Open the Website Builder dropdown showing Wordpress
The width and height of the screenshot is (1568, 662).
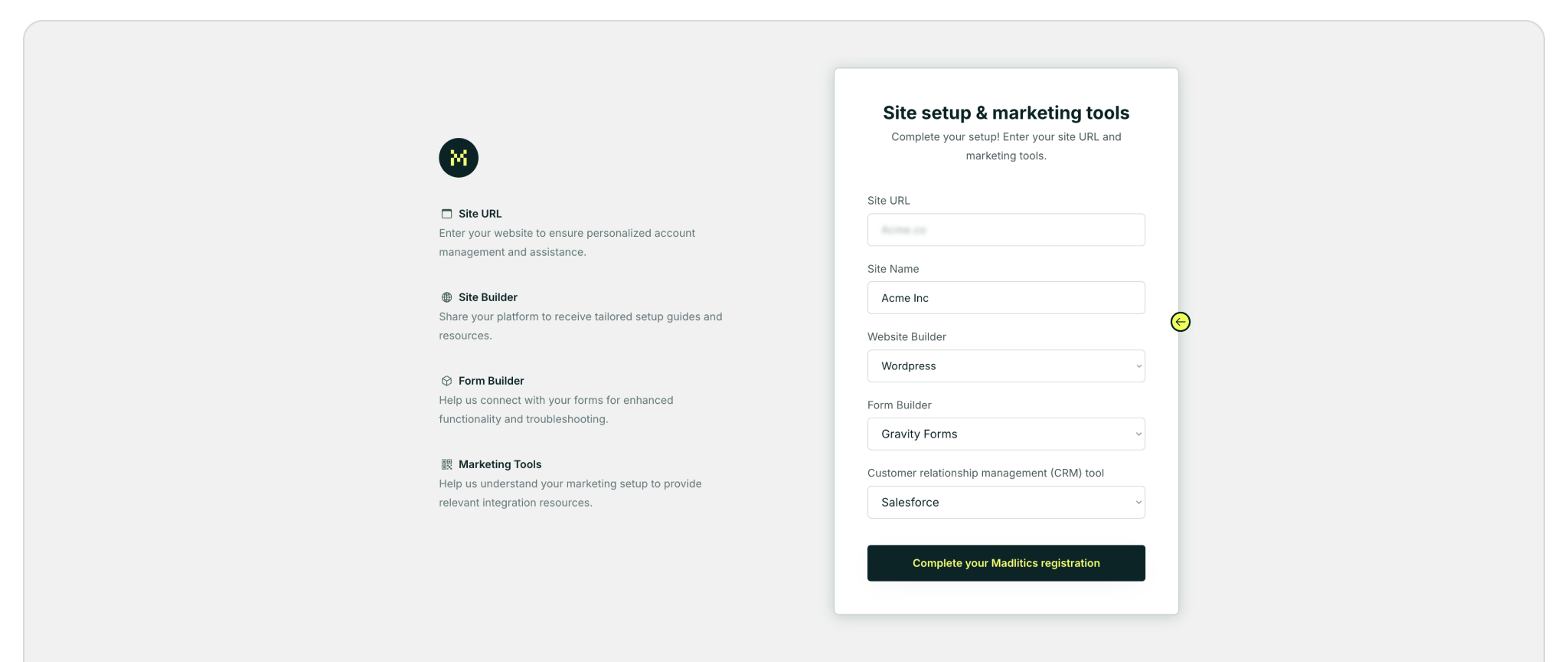(1006, 366)
